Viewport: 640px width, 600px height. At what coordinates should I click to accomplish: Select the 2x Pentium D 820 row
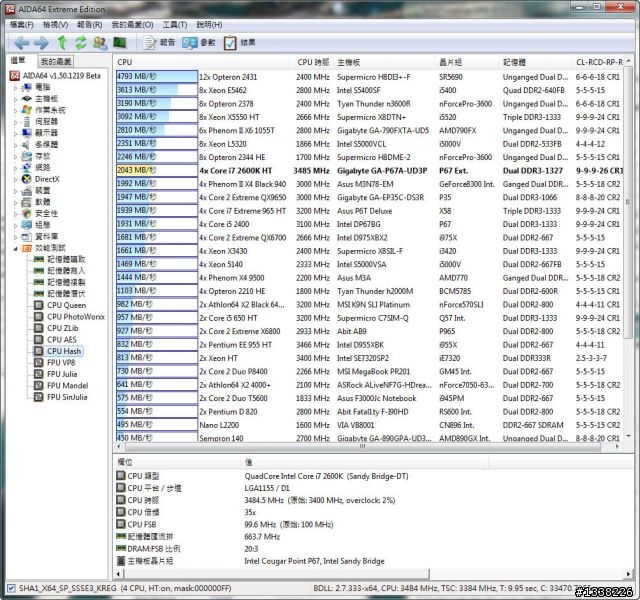(369, 411)
